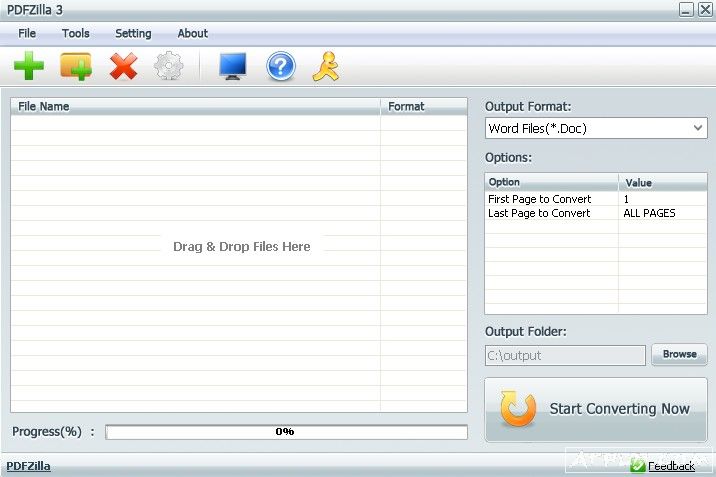
Task: Click the blue monitor icon in toolbar
Action: click(232, 67)
